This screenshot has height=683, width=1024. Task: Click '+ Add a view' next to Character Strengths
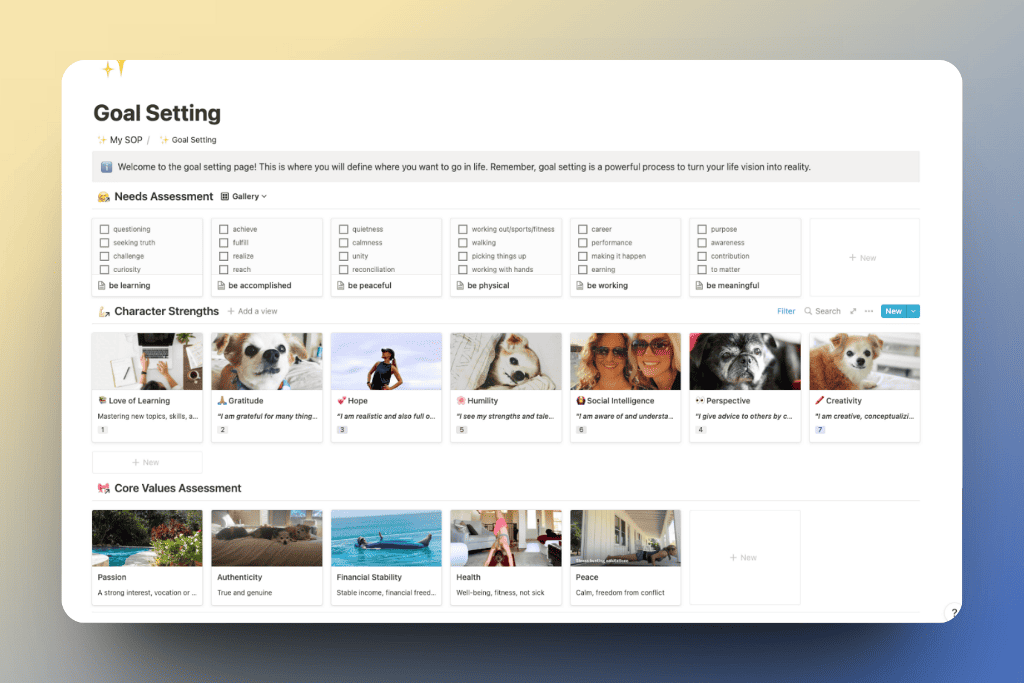(x=252, y=311)
